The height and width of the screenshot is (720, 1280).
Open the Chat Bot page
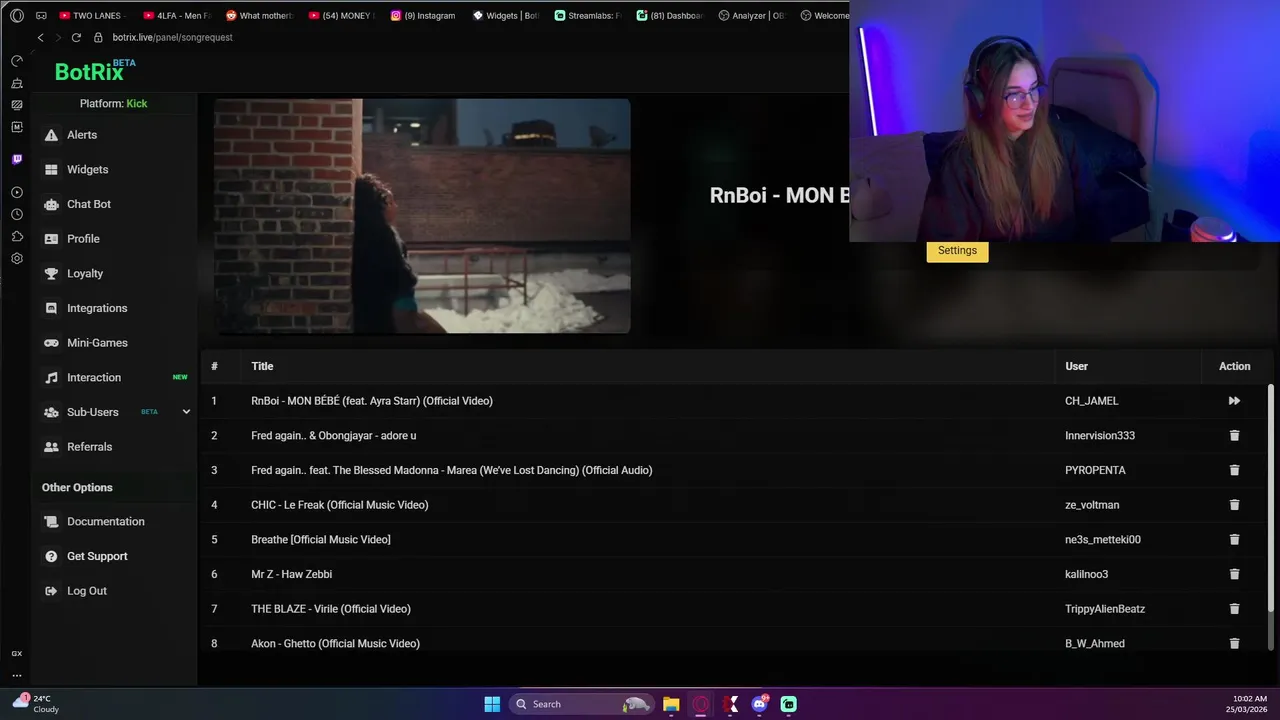tap(88, 204)
